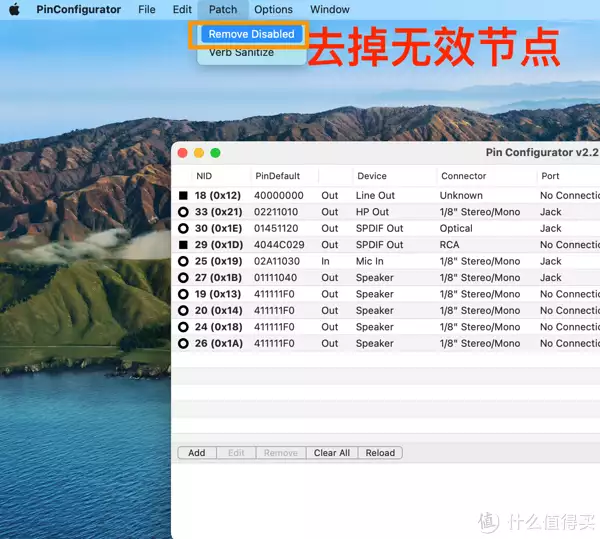600x539 pixels.
Task: Toggle the square marker for node 29 (0x1D)
Action: (x=183, y=245)
